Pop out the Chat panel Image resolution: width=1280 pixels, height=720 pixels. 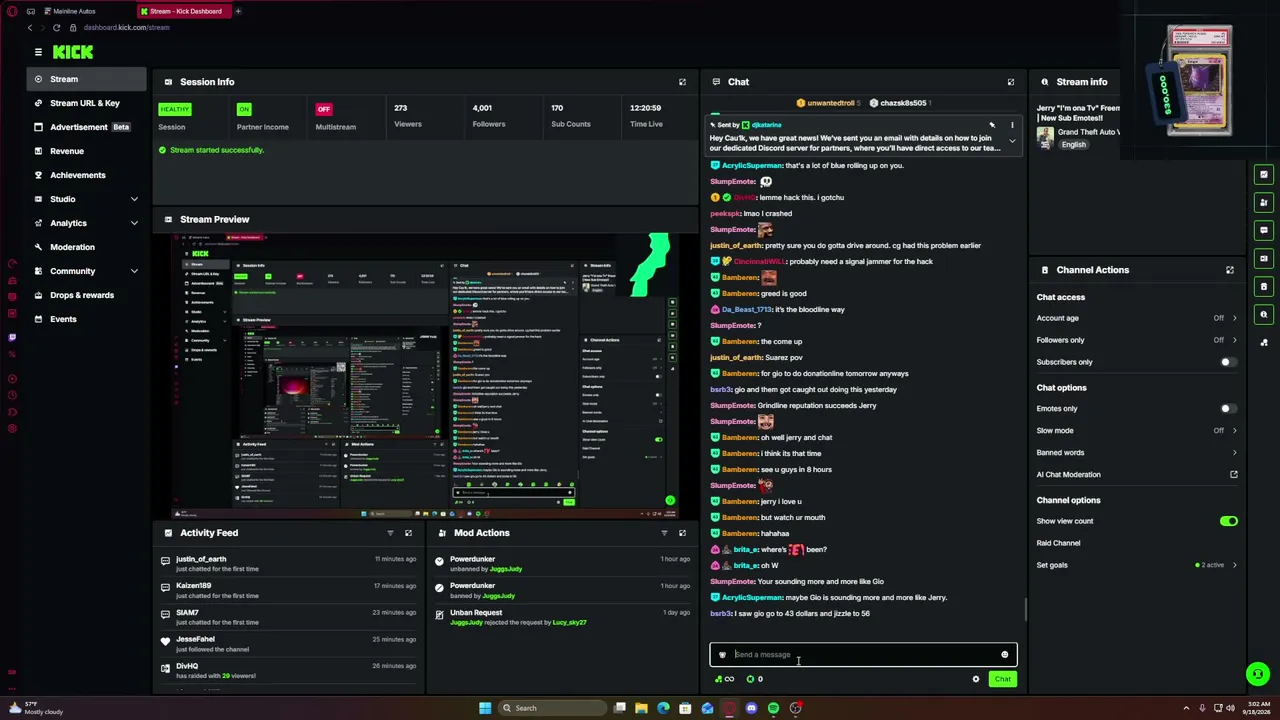[x=1010, y=82]
